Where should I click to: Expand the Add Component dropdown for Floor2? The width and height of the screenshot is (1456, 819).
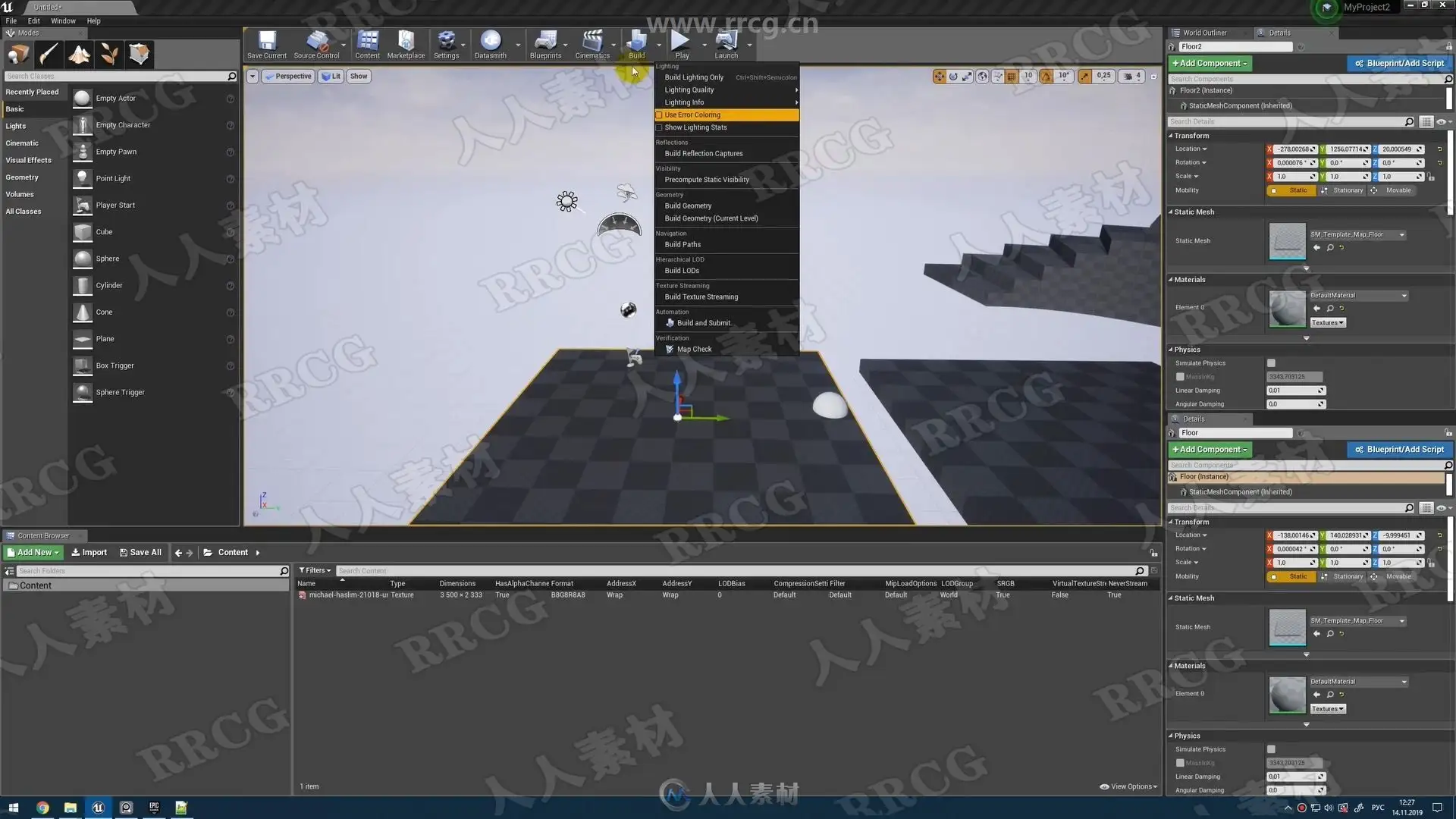(1210, 64)
